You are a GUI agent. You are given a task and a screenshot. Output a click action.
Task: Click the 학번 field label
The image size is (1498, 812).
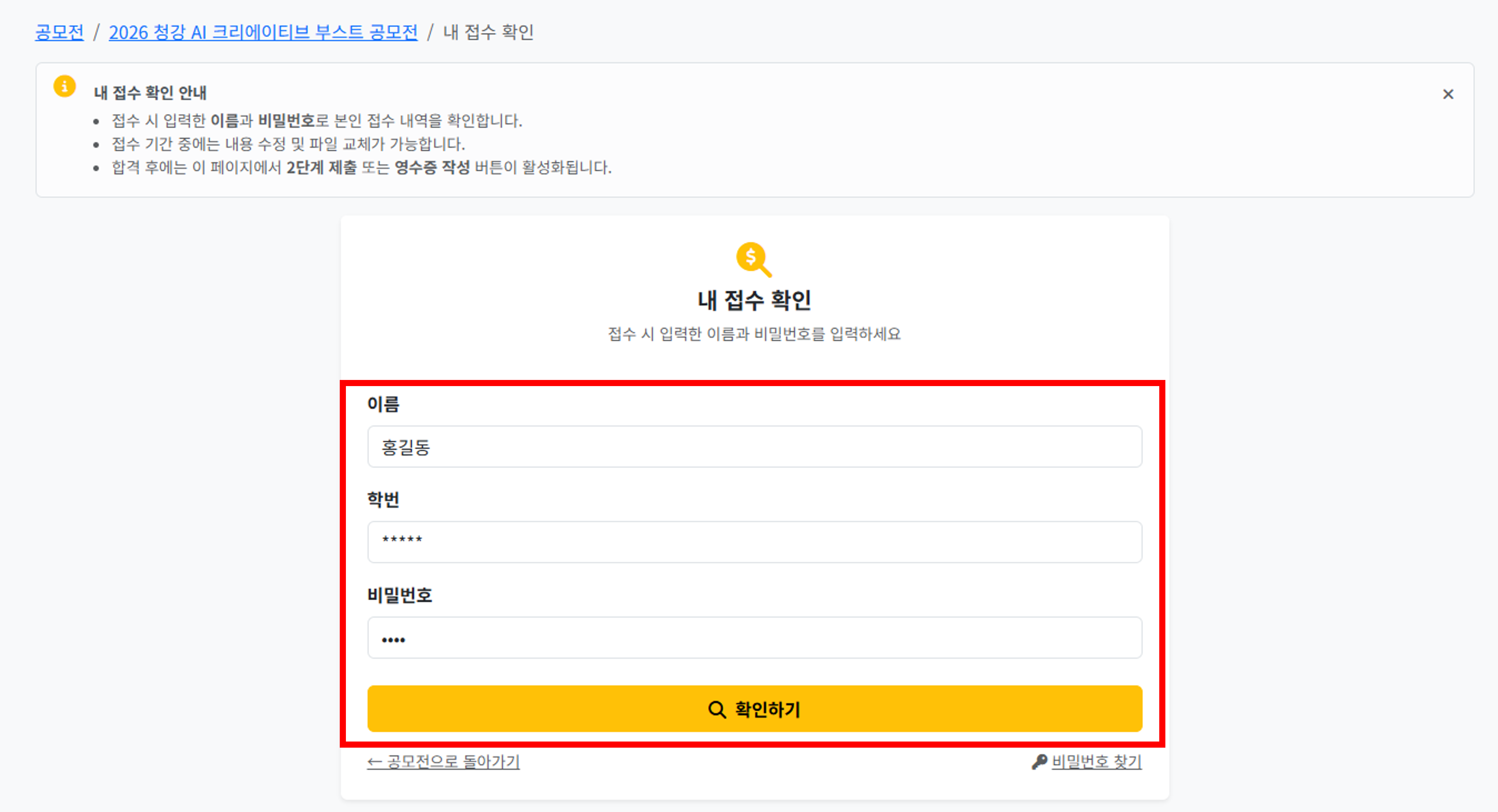coord(383,499)
